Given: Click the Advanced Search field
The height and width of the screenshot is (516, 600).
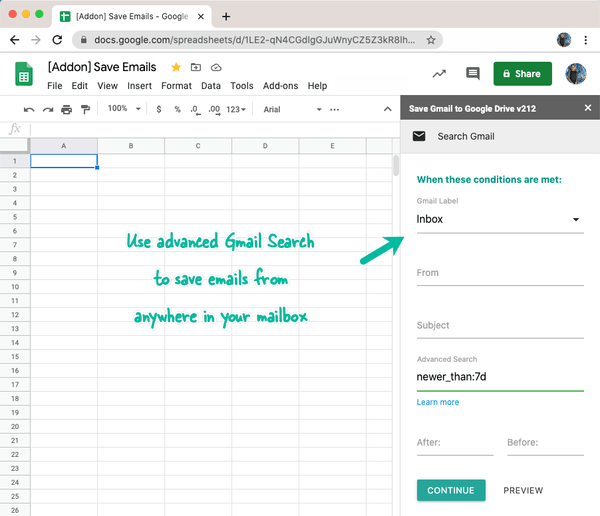Looking at the screenshot, I should (500, 377).
